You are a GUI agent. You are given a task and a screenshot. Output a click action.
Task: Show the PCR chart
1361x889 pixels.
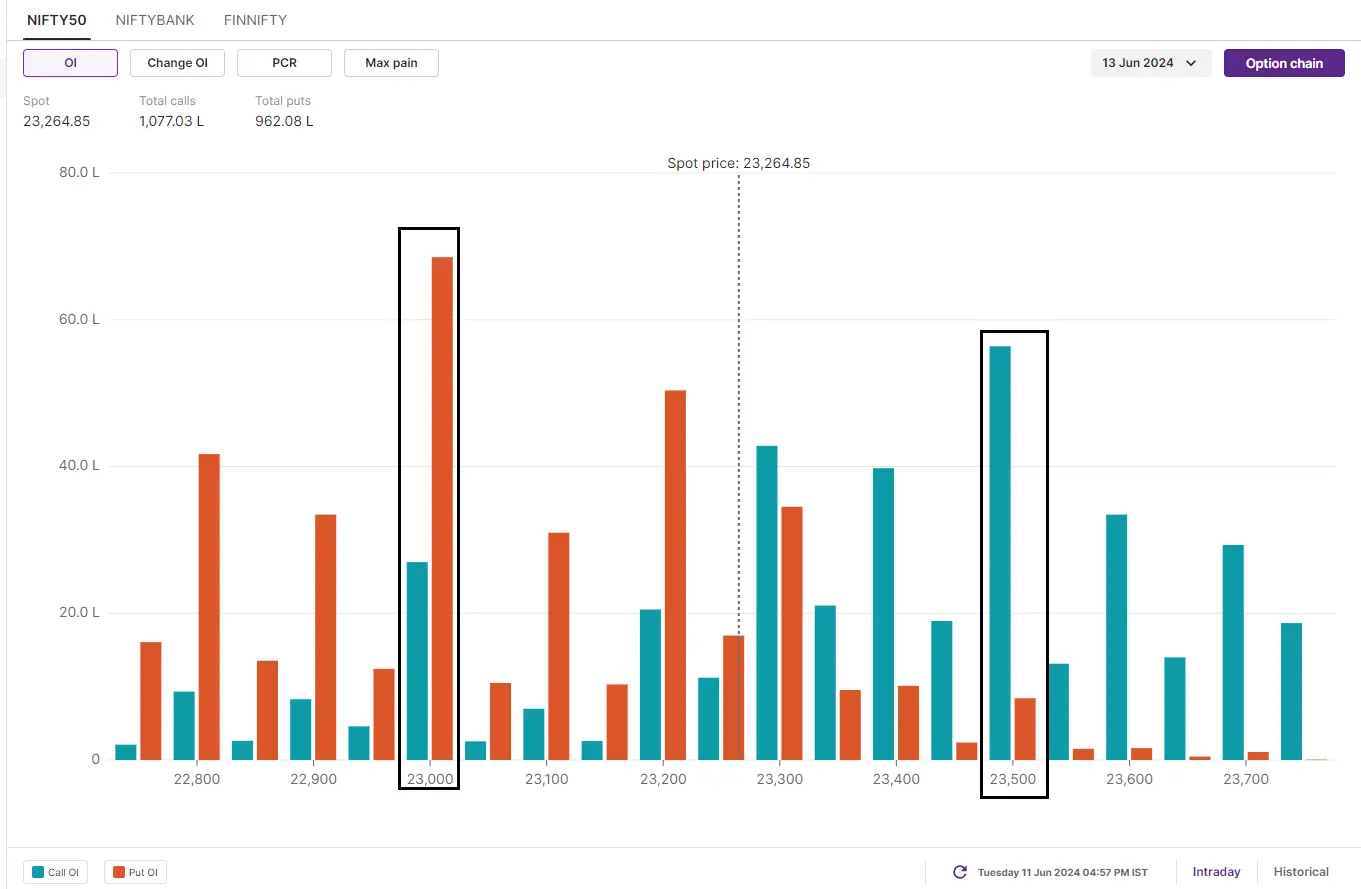point(284,63)
